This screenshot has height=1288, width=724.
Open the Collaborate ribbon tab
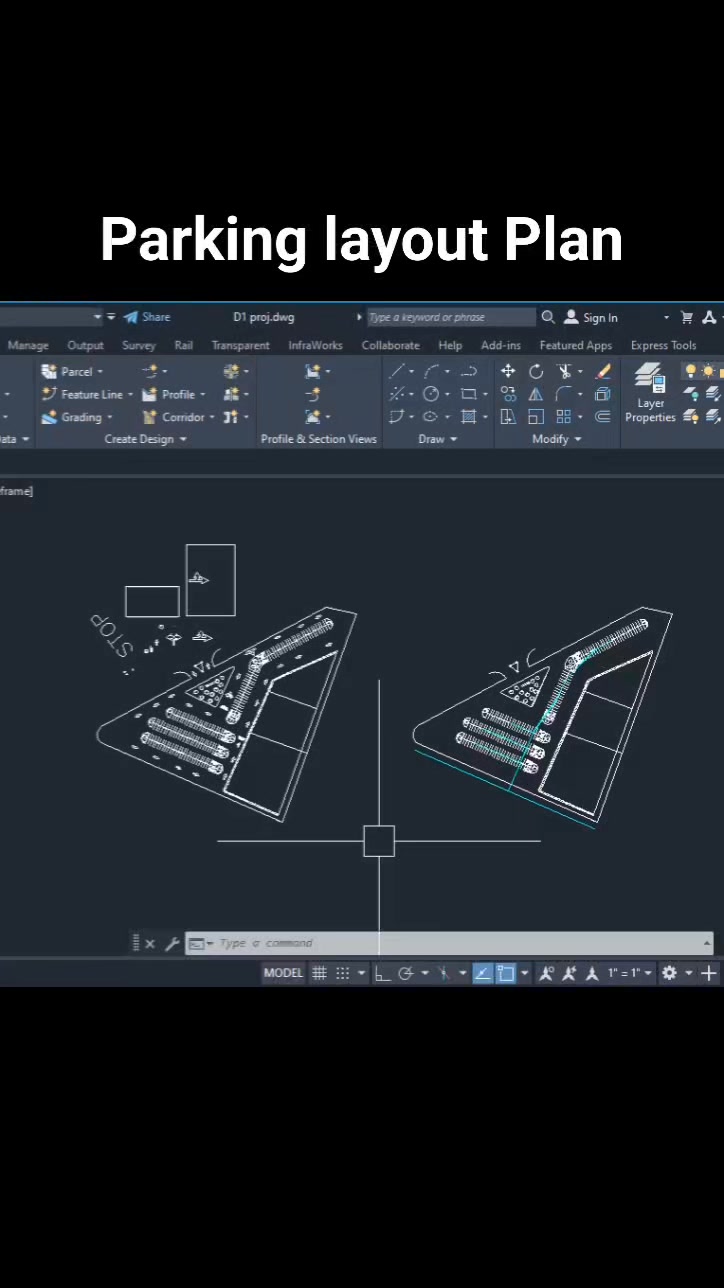click(391, 345)
